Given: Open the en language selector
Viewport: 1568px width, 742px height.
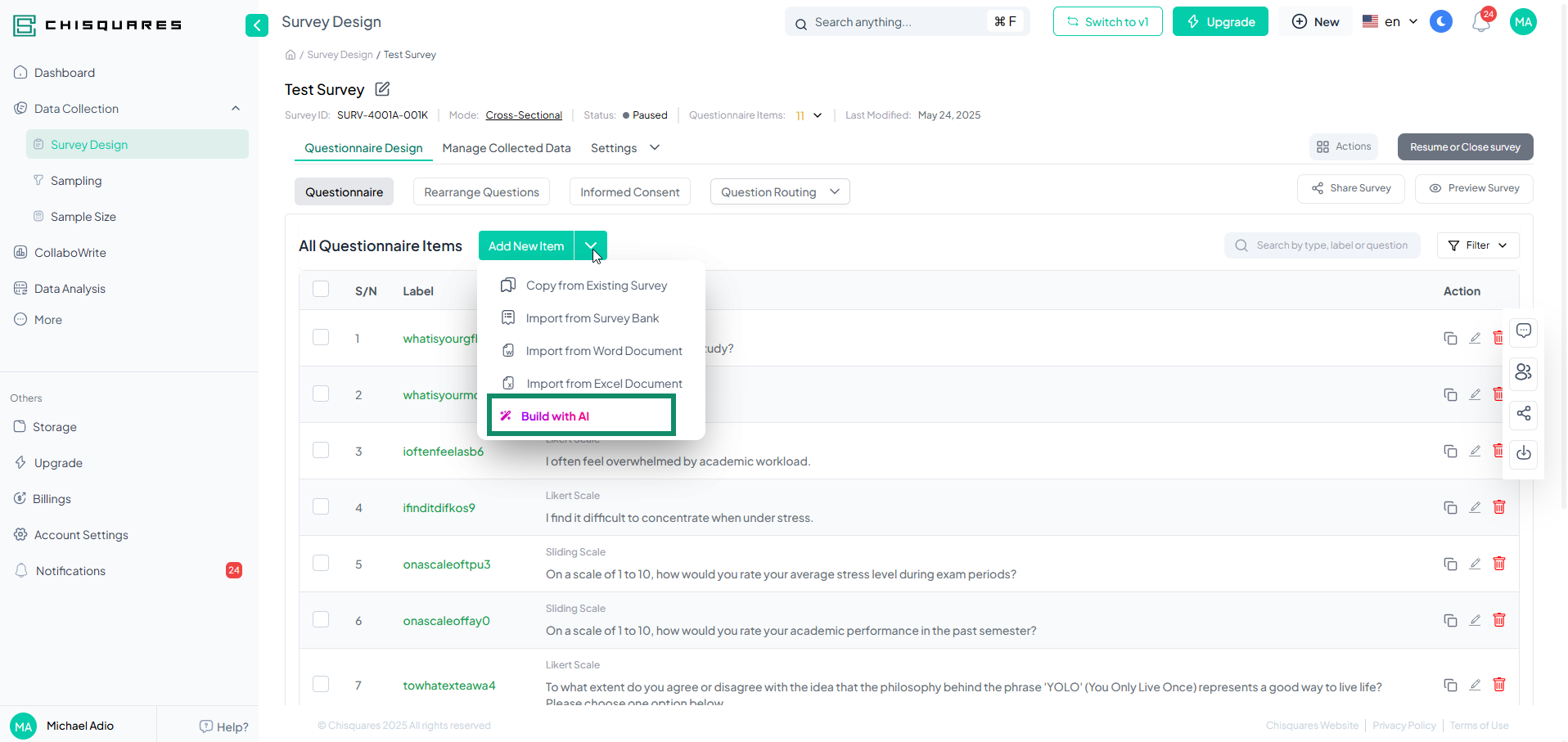Looking at the screenshot, I should coord(1390,22).
